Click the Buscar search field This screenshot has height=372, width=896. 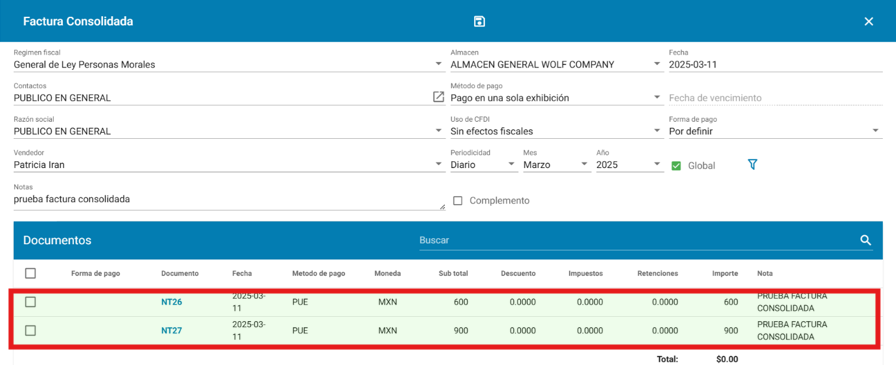pos(637,241)
